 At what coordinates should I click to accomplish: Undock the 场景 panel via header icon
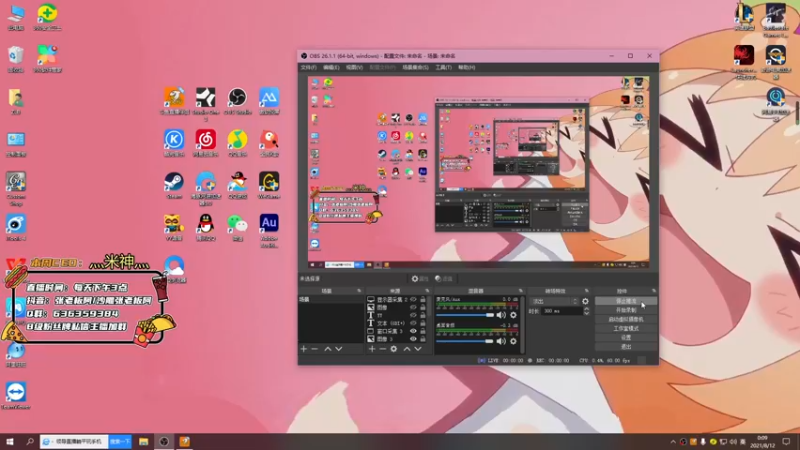coord(359,291)
